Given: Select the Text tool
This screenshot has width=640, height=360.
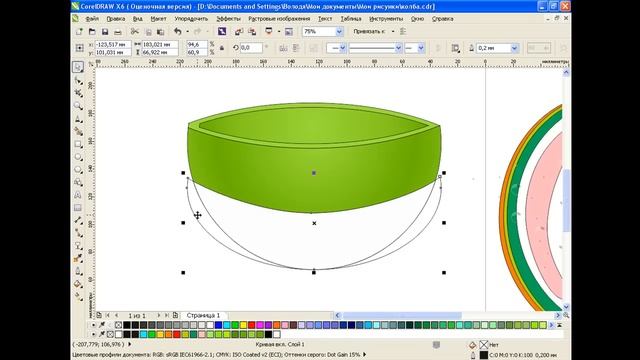Looking at the screenshot, I should (x=78, y=195).
